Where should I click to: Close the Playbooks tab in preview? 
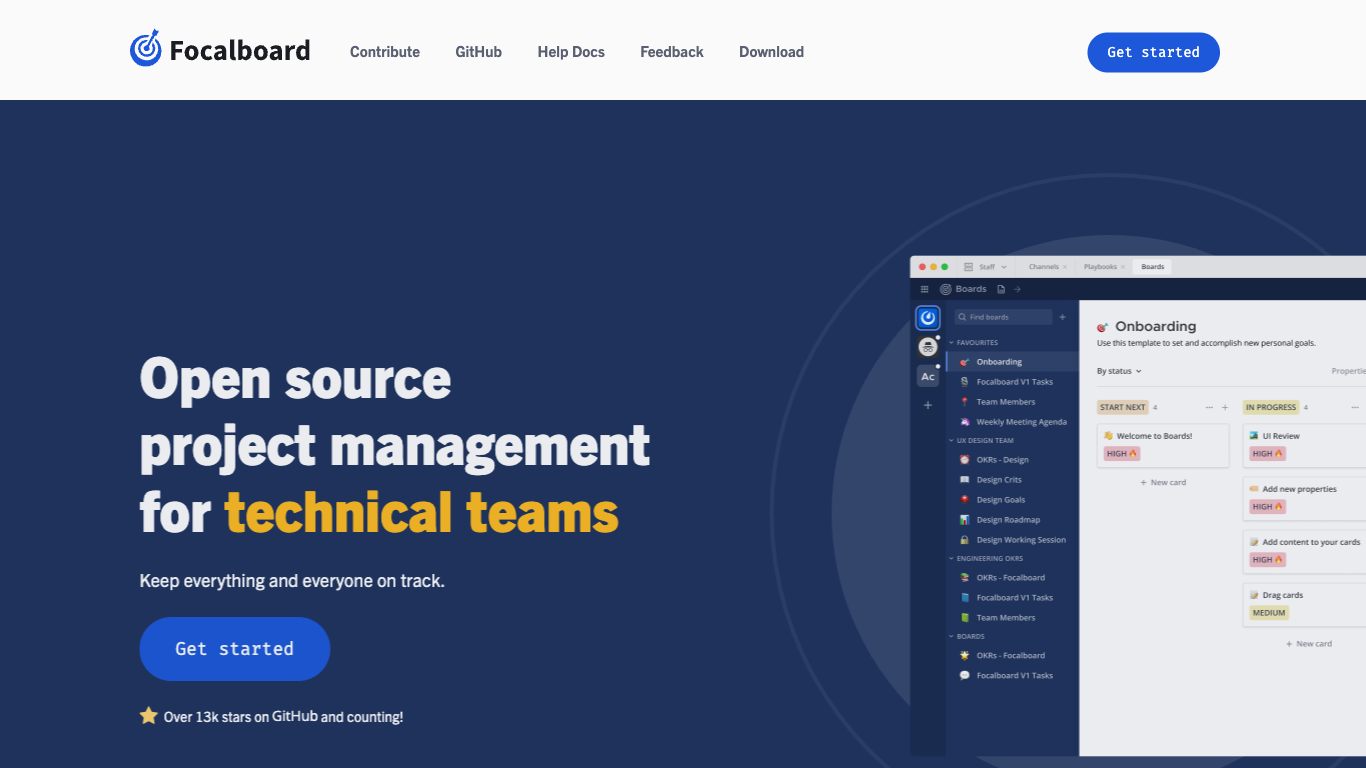pos(1123,267)
